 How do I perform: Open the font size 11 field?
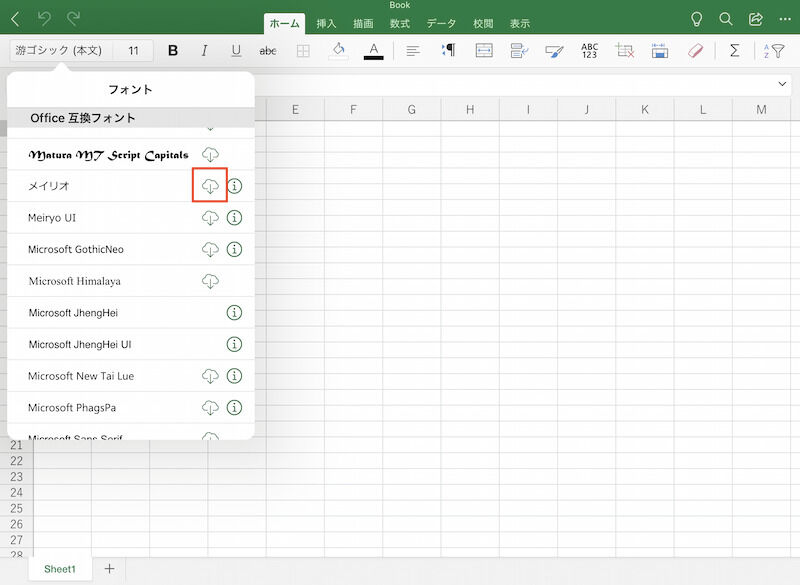click(x=133, y=50)
